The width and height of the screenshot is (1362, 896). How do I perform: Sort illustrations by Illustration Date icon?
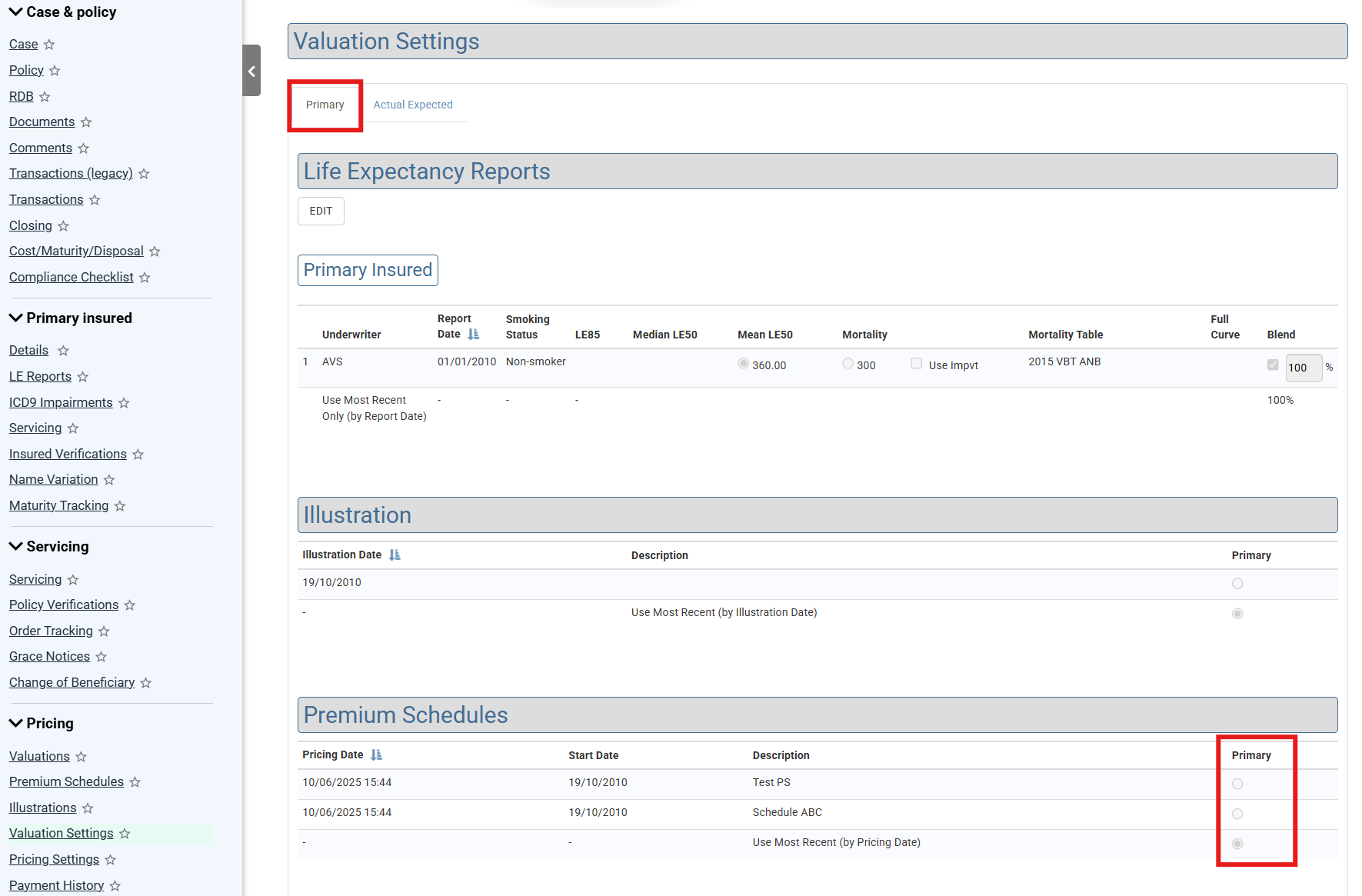[395, 555]
